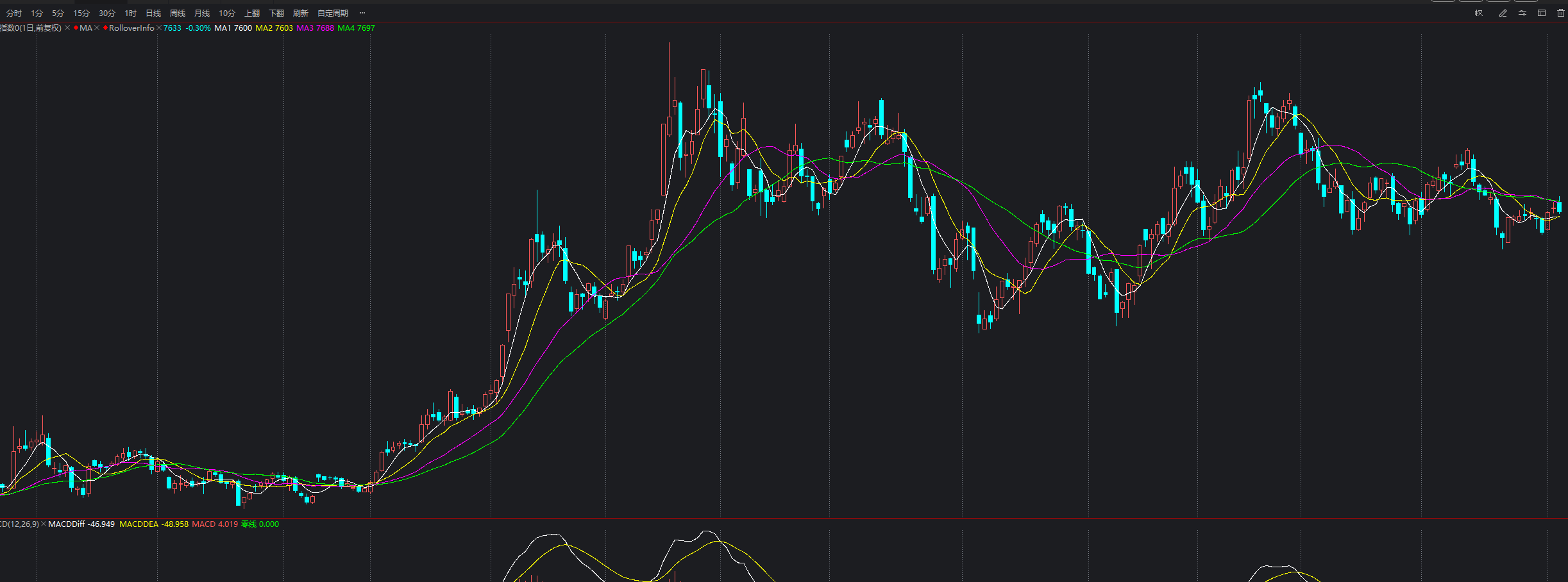Close the RolloverInfo indicator
The height and width of the screenshot is (582, 1568).
coord(159,28)
